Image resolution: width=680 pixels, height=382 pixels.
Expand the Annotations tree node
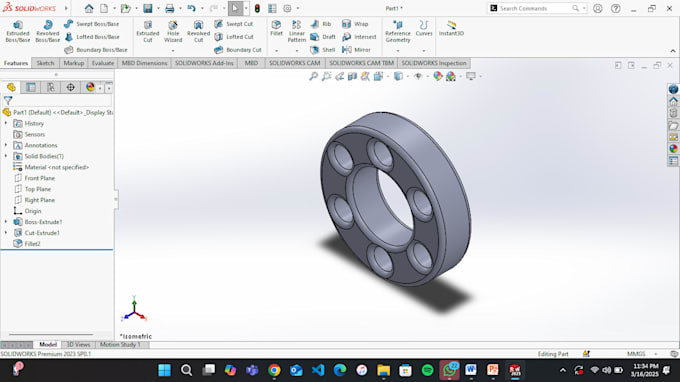click(6, 145)
